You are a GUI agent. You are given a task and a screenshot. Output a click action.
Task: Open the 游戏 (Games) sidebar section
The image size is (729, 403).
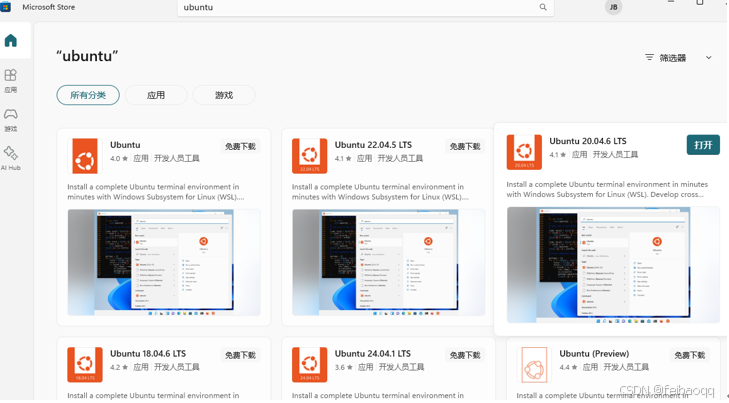point(11,120)
